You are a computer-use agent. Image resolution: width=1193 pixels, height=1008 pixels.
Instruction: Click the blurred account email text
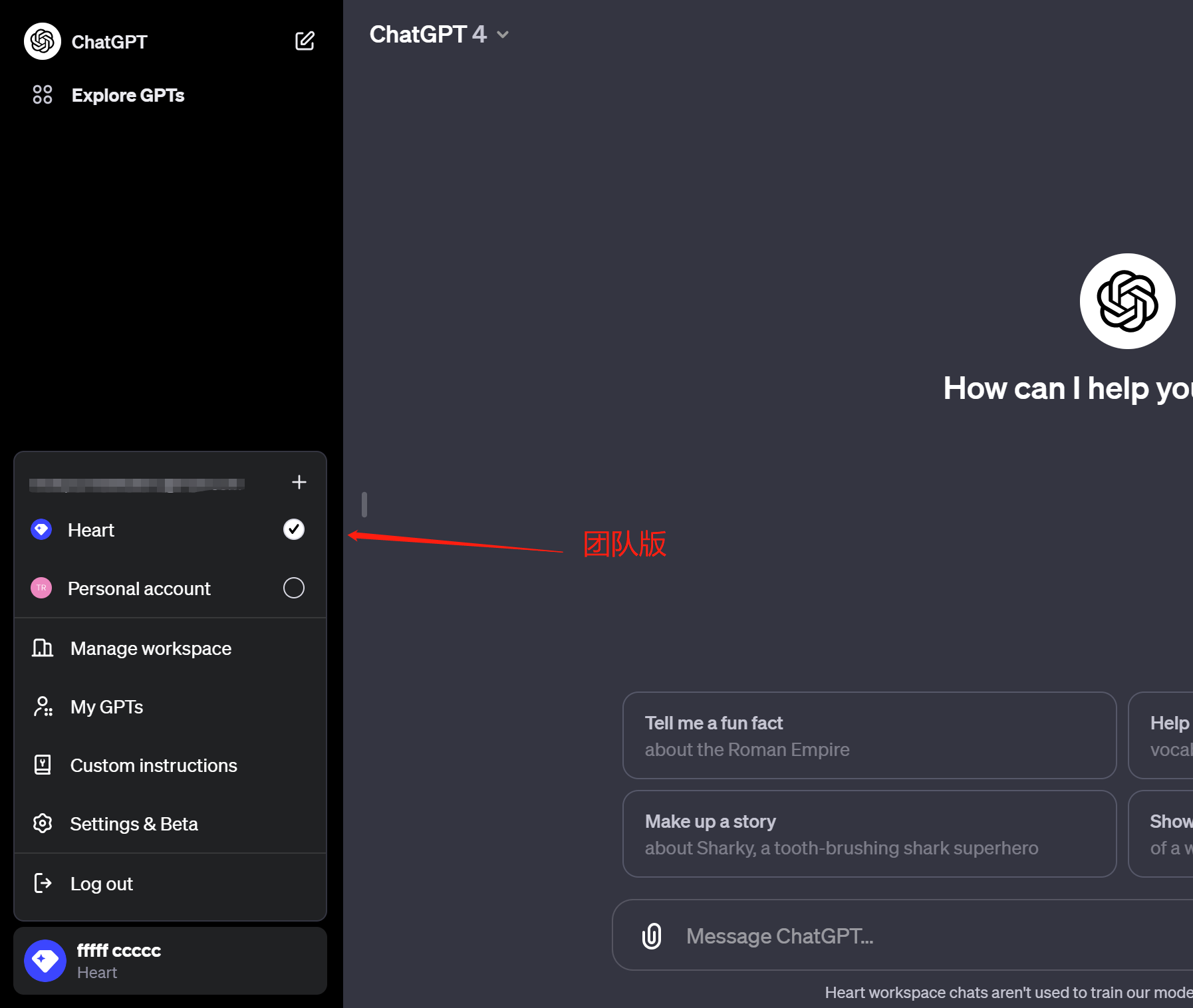tap(137, 485)
